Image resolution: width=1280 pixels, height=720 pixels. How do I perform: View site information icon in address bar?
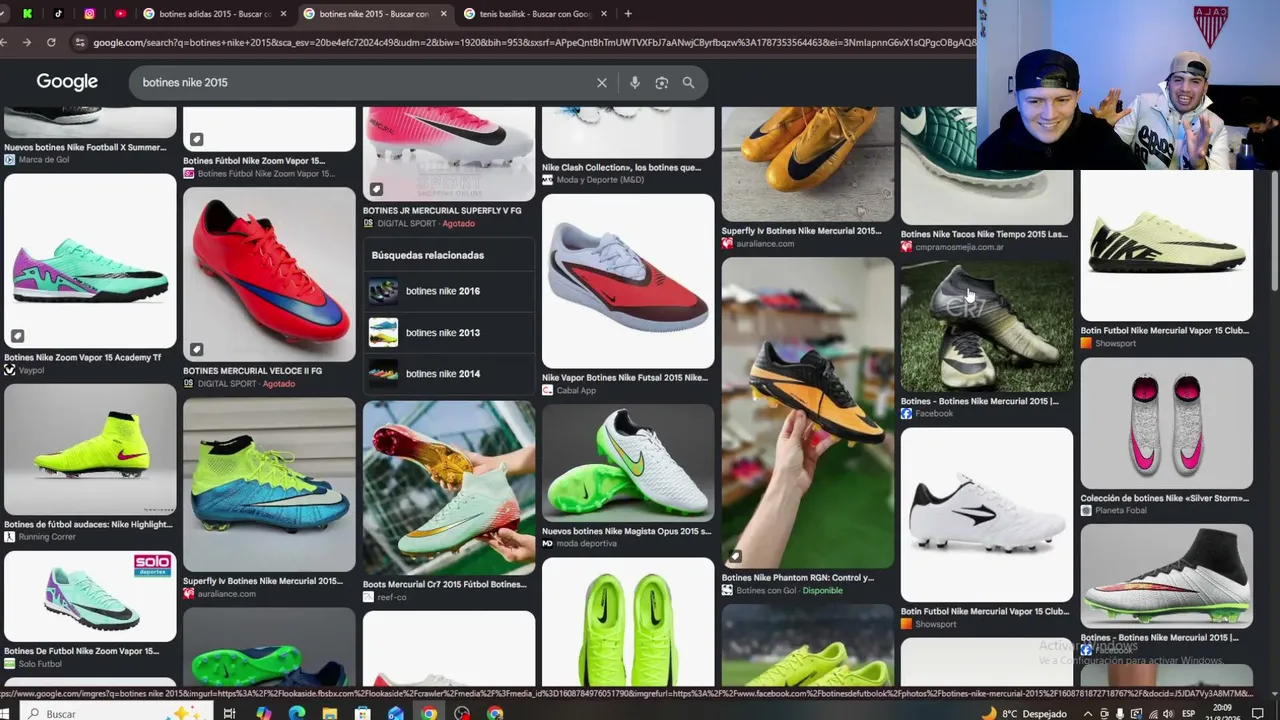[x=79, y=42]
